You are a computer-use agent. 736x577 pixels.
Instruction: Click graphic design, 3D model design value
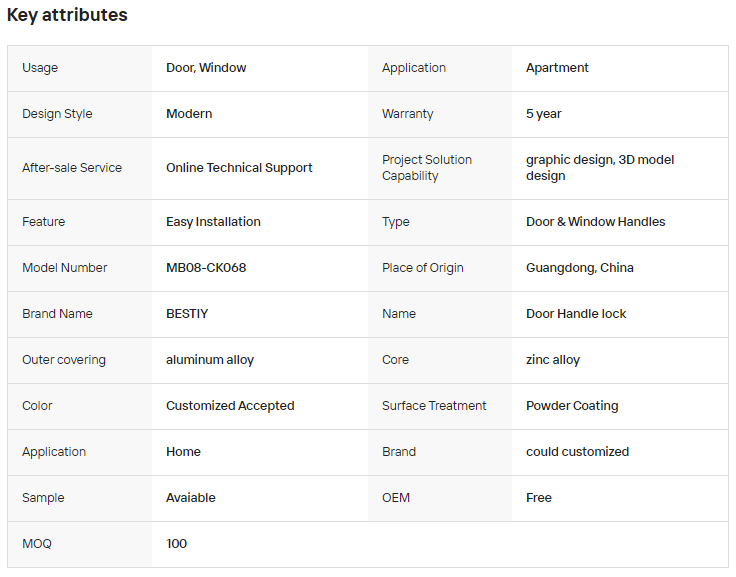pos(600,168)
